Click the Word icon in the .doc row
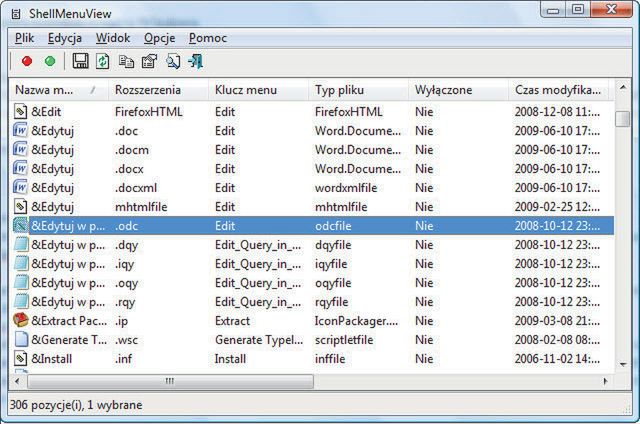 click(20, 131)
